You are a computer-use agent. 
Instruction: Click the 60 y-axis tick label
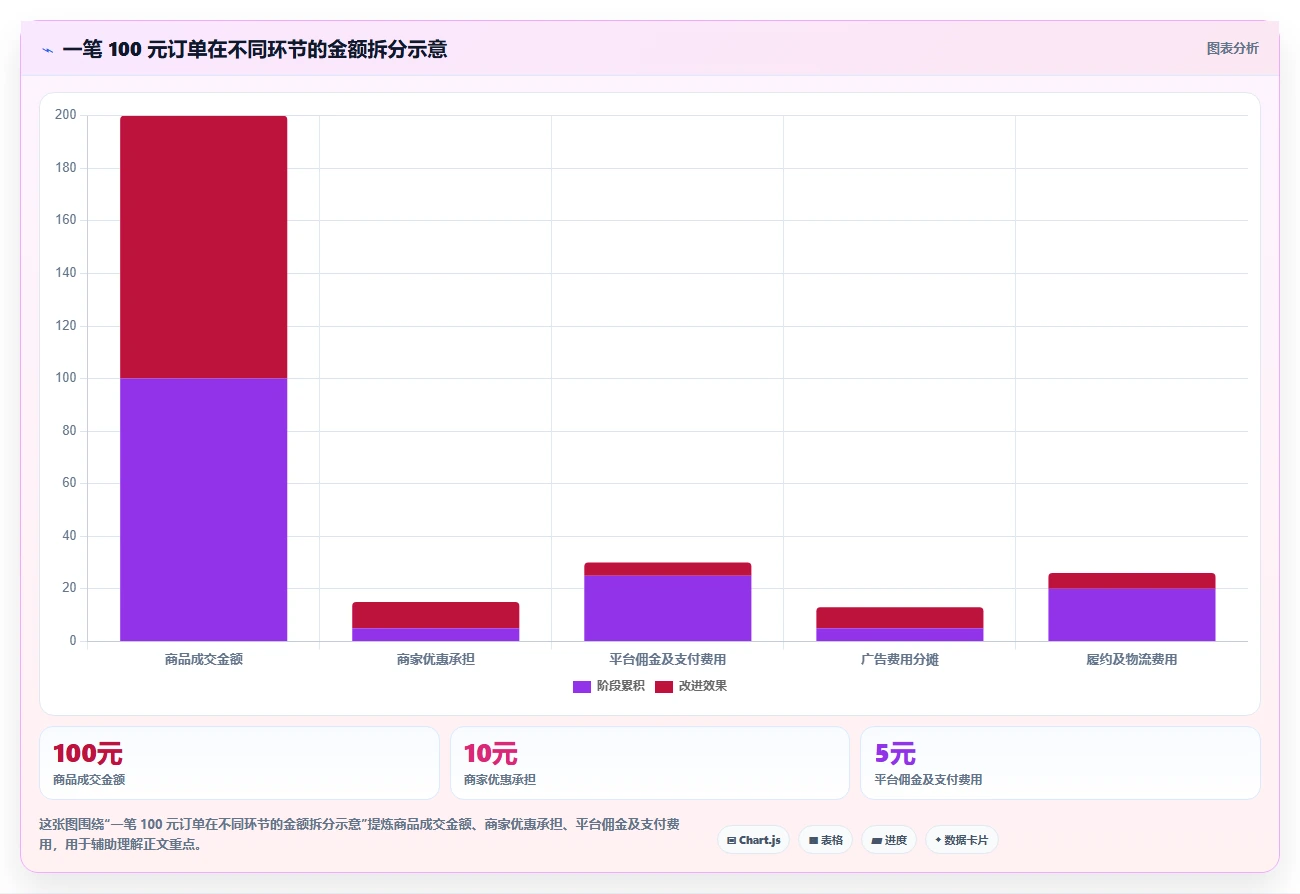(x=69, y=483)
